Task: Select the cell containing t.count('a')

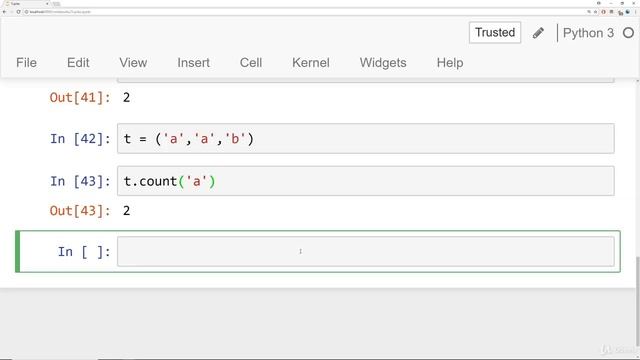Action: (x=366, y=181)
